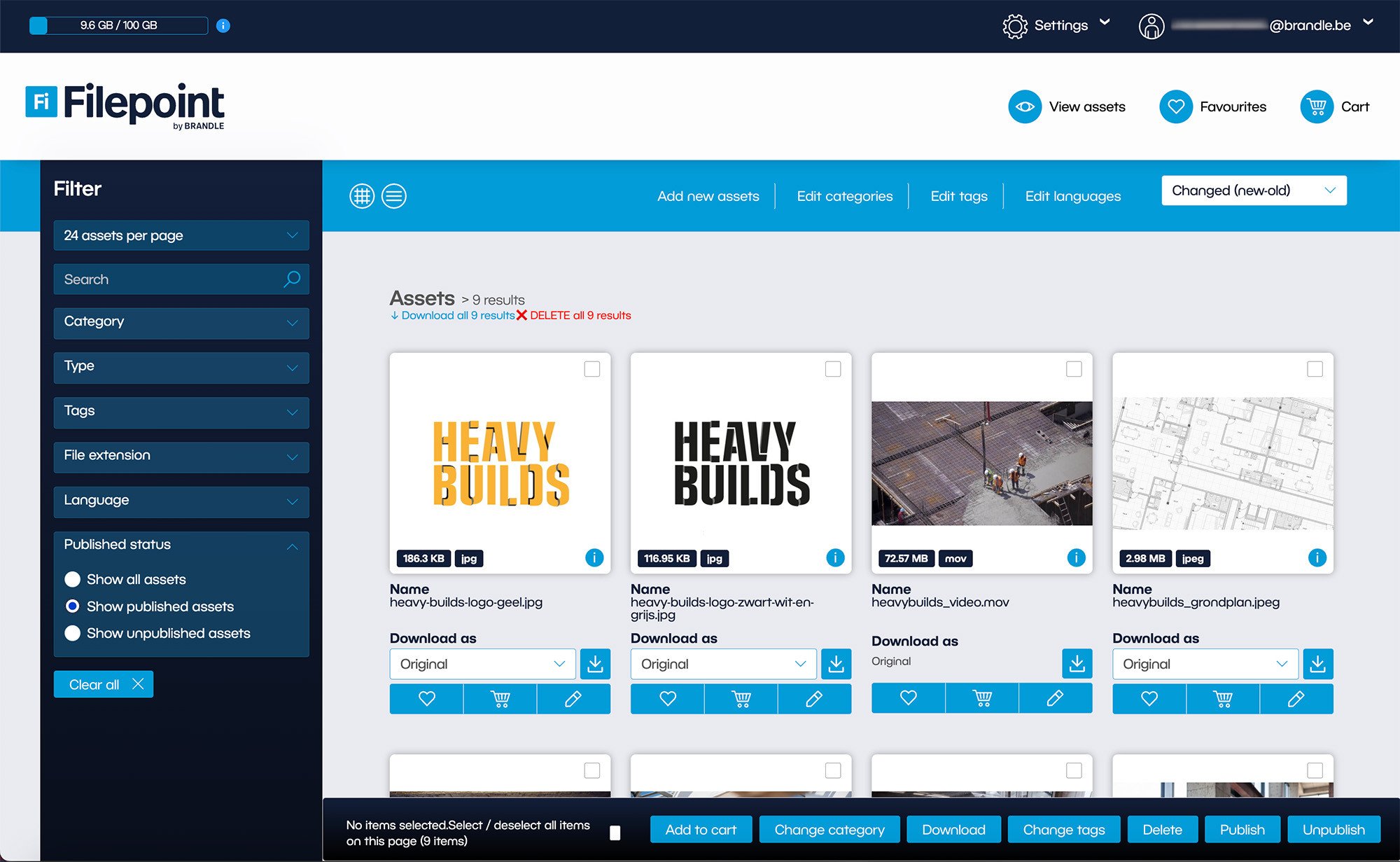This screenshot has width=1400, height=862.
Task: Click the View assets eye icon
Action: (1025, 107)
